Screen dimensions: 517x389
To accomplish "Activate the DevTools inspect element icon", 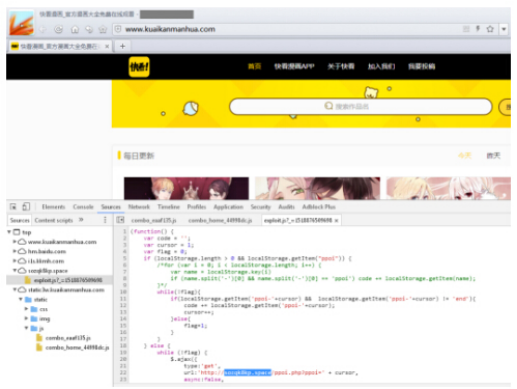I will click(13, 207).
